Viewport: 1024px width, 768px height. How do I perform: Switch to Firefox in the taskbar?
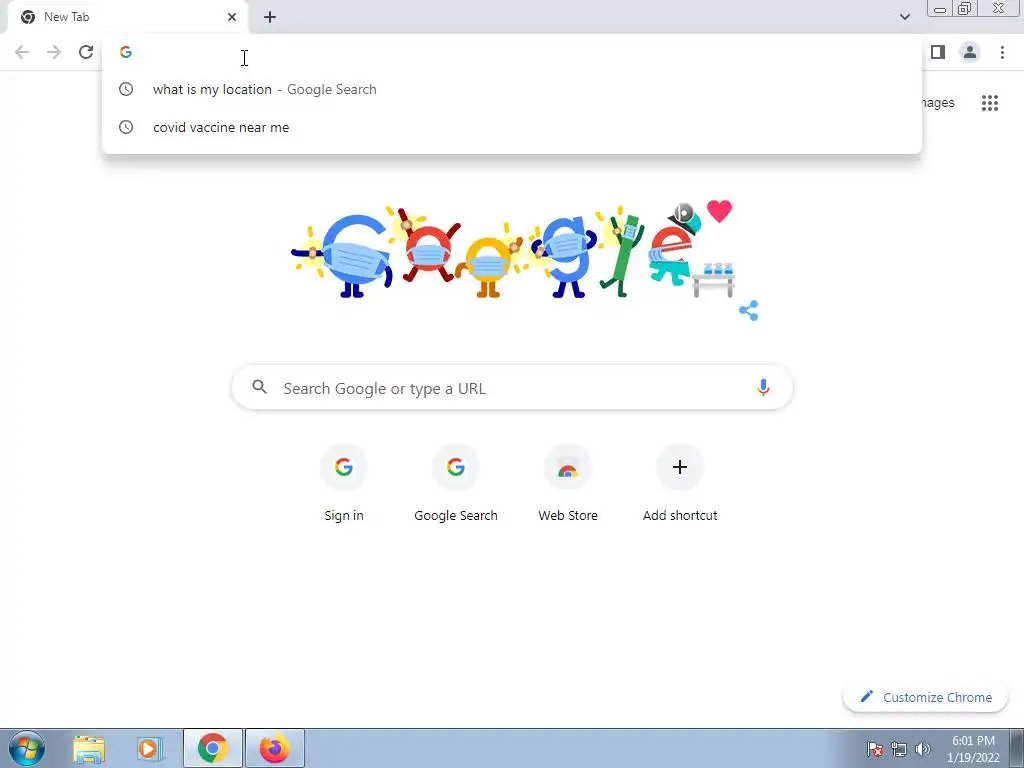275,749
